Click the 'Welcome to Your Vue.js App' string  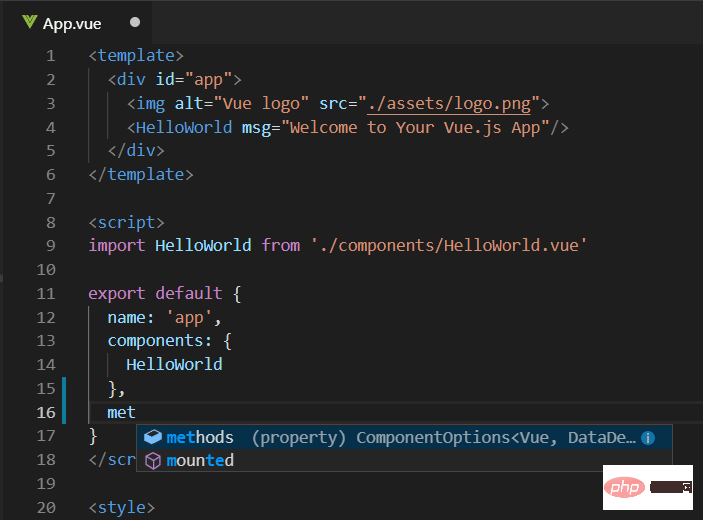[415, 128]
